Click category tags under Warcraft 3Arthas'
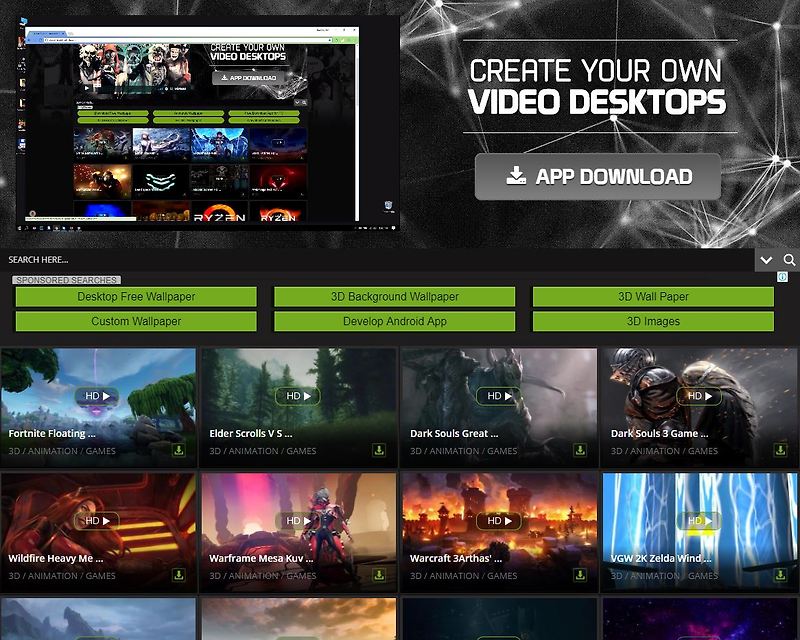Screen dimensions: 800x640 coord(464,576)
